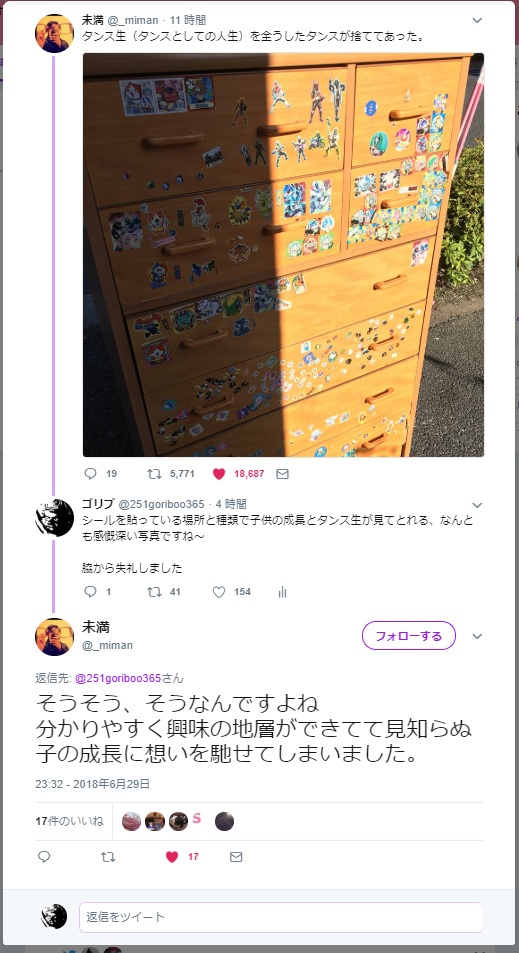This screenshot has height=953, width=519.
Task: Open the sticker-covered dresser photo
Action: tap(283, 255)
